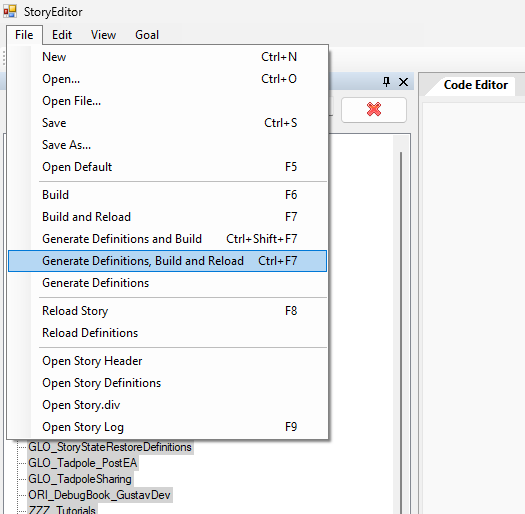
Task: Choose Open Default from File menu
Action: [167, 167]
